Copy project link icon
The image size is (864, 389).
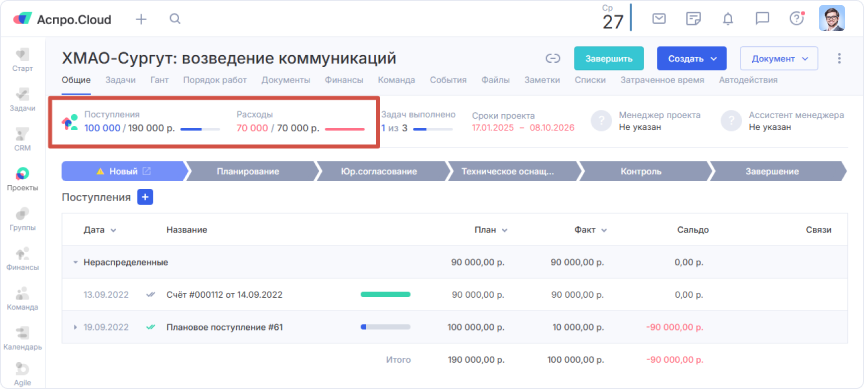[x=553, y=58]
